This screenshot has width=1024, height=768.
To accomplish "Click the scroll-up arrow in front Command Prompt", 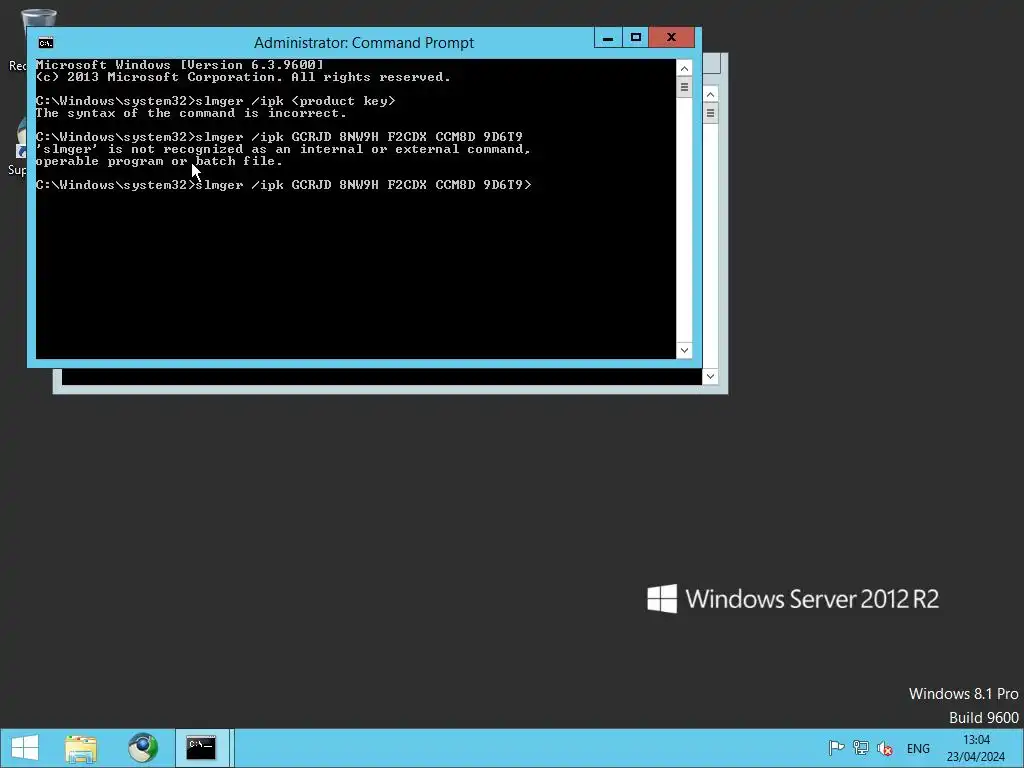I will point(684,69).
